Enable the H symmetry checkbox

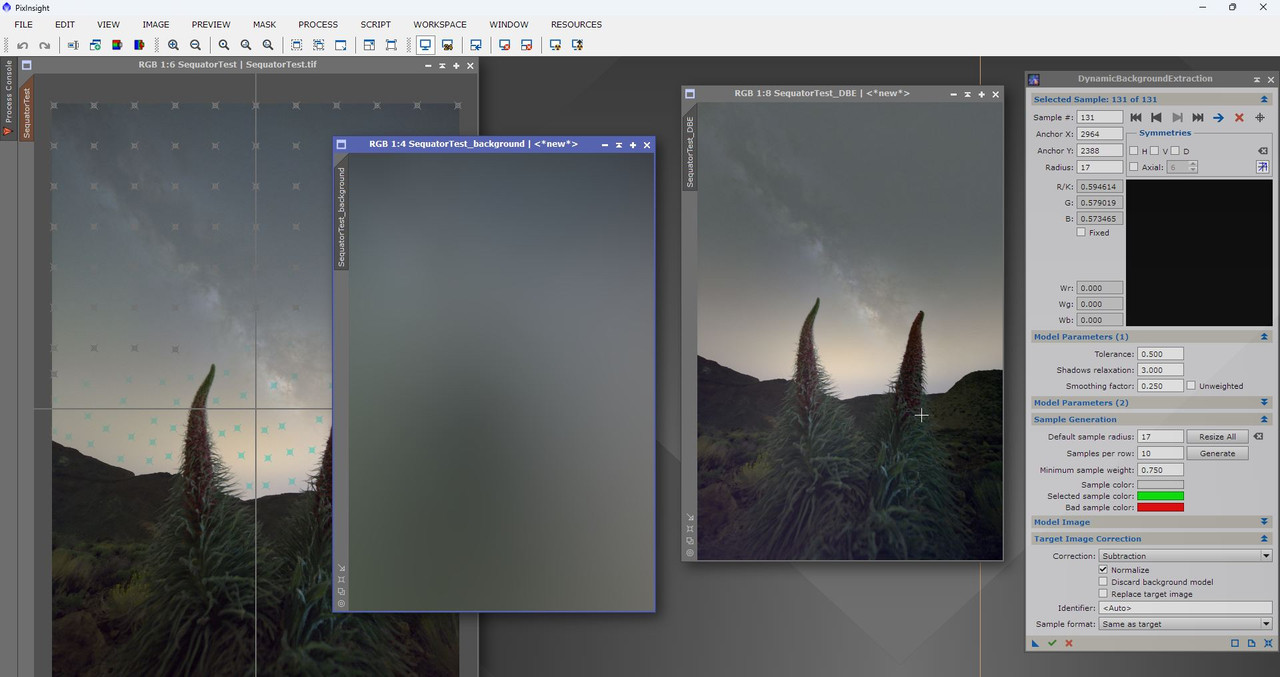point(1134,151)
